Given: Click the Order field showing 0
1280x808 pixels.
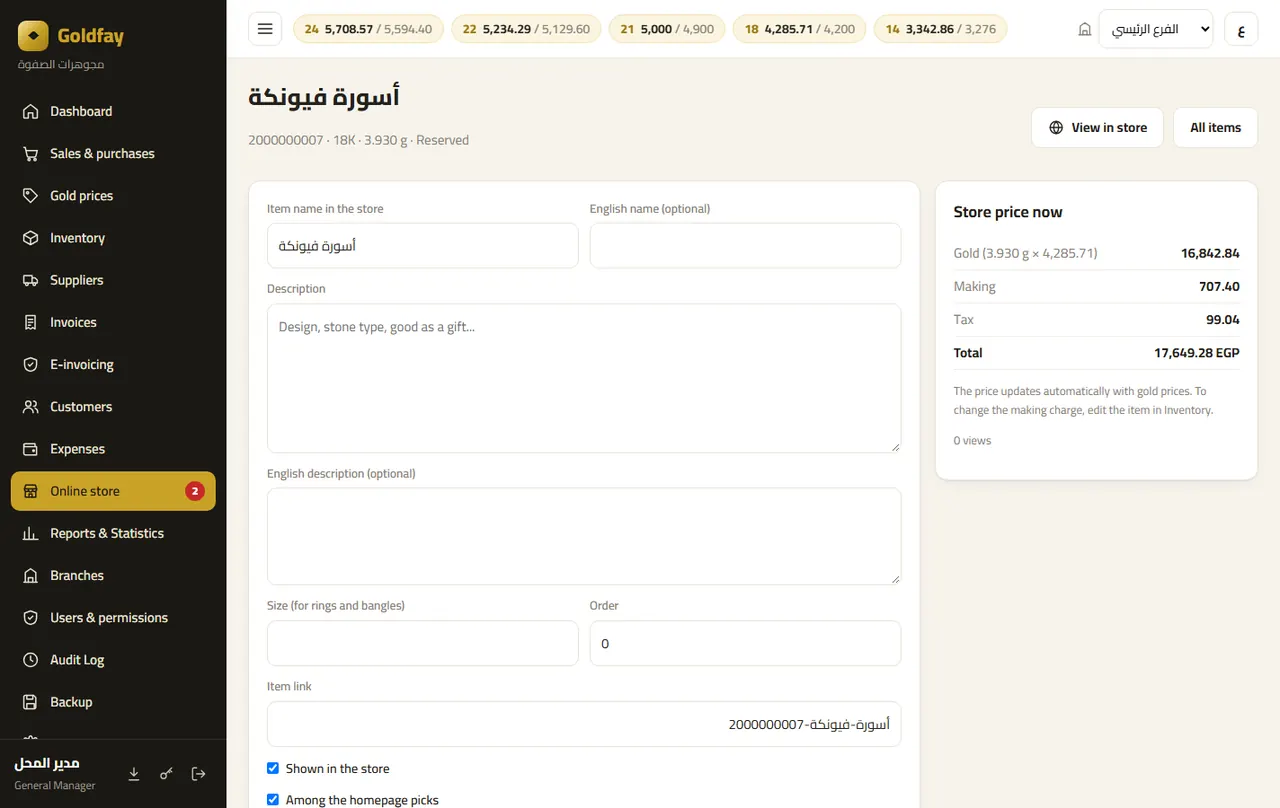Looking at the screenshot, I should coord(745,644).
